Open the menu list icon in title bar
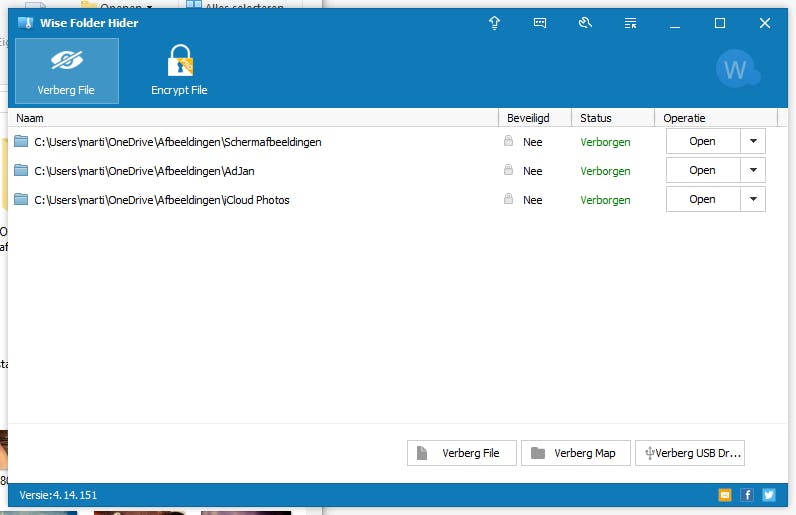796x515 pixels. pos(630,23)
